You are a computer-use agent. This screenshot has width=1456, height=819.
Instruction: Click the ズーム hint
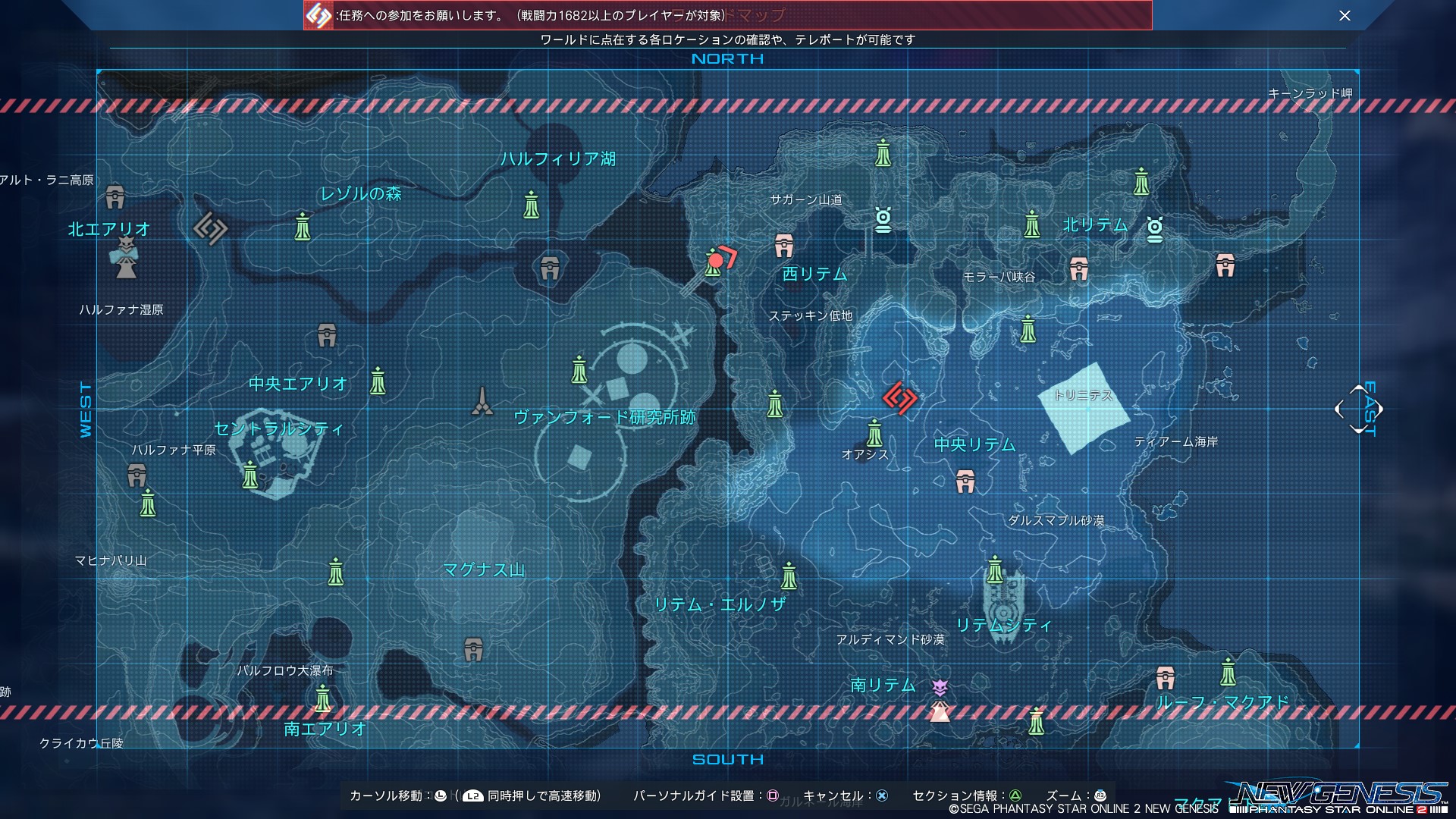[x=1076, y=795]
